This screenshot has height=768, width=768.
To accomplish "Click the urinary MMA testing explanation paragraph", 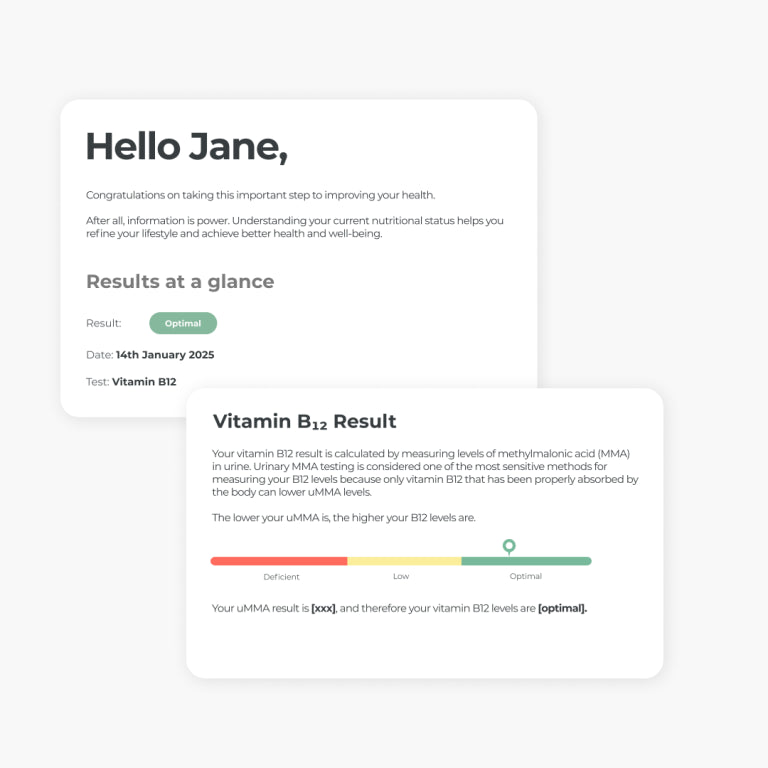I will coord(425,473).
